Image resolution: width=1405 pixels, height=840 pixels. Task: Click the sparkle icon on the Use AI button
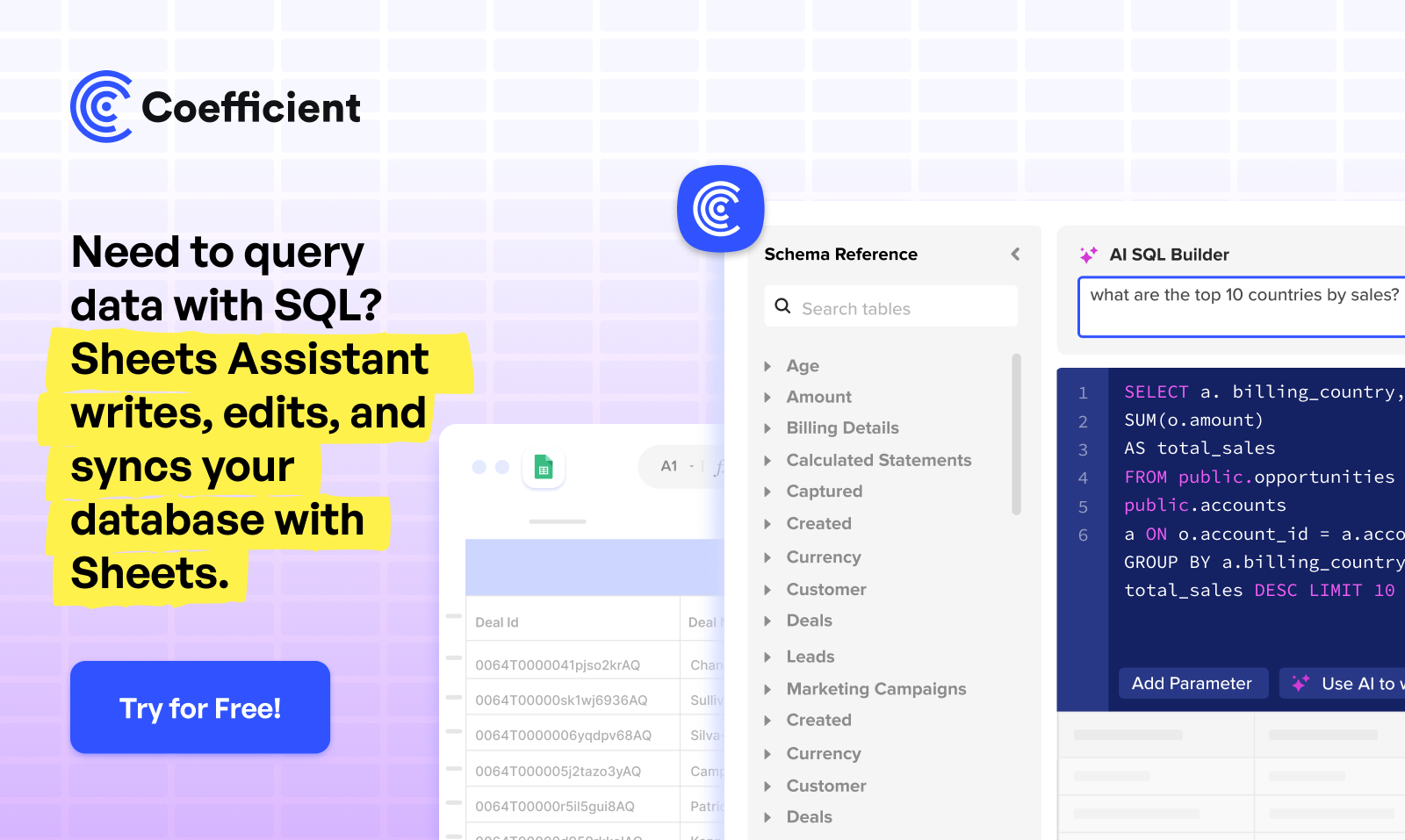[x=1301, y=683]
